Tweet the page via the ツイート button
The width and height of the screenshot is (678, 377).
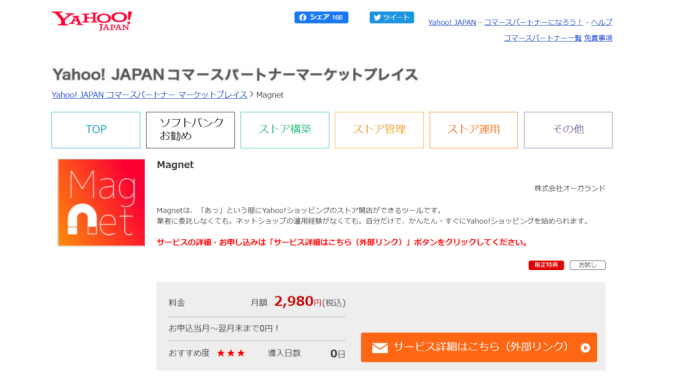pos(391,17)
